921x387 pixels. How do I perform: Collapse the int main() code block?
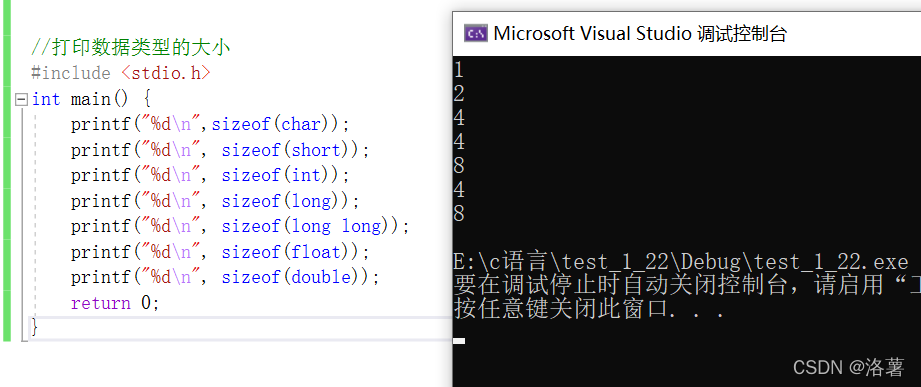click(x=21, y=99)
